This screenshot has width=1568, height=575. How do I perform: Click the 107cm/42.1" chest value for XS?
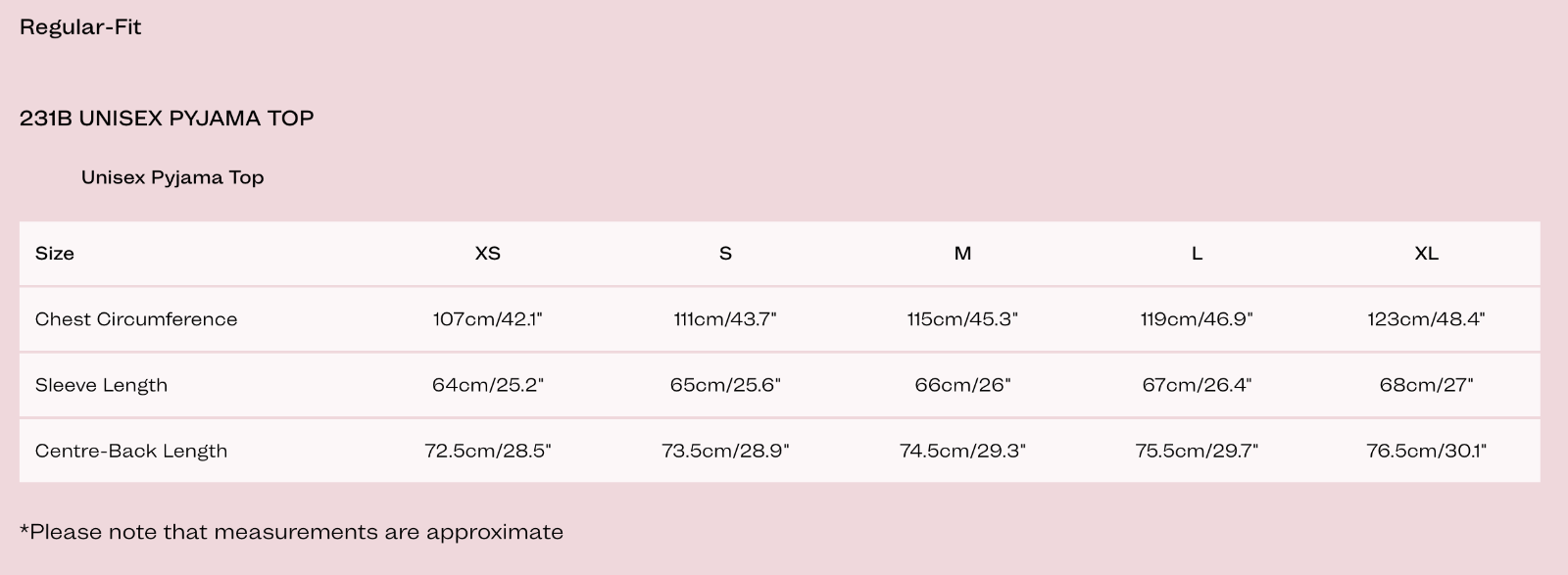(488, 318)
